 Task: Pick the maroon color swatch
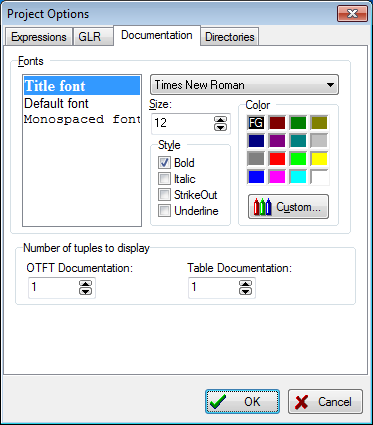[x=277, y=123]
